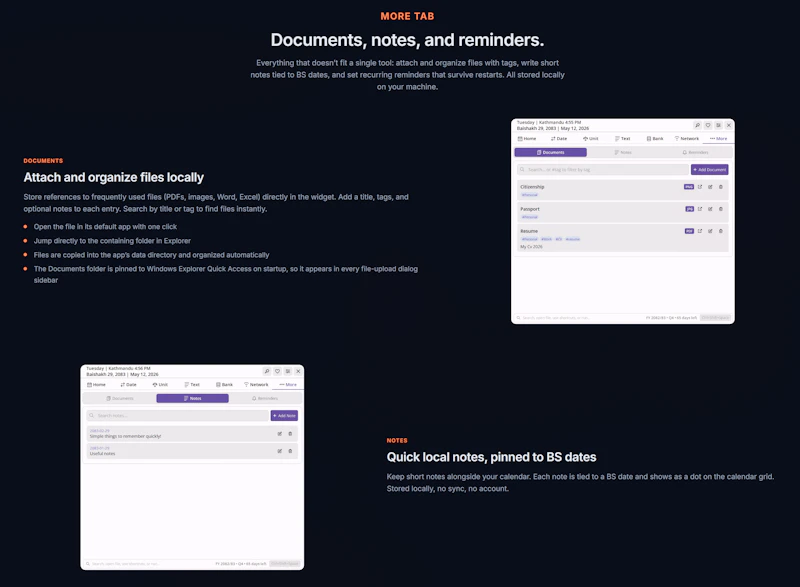Screen dimensions: 800x587
Task: Open Date tab in Notes widget
Action: (129, 385)
